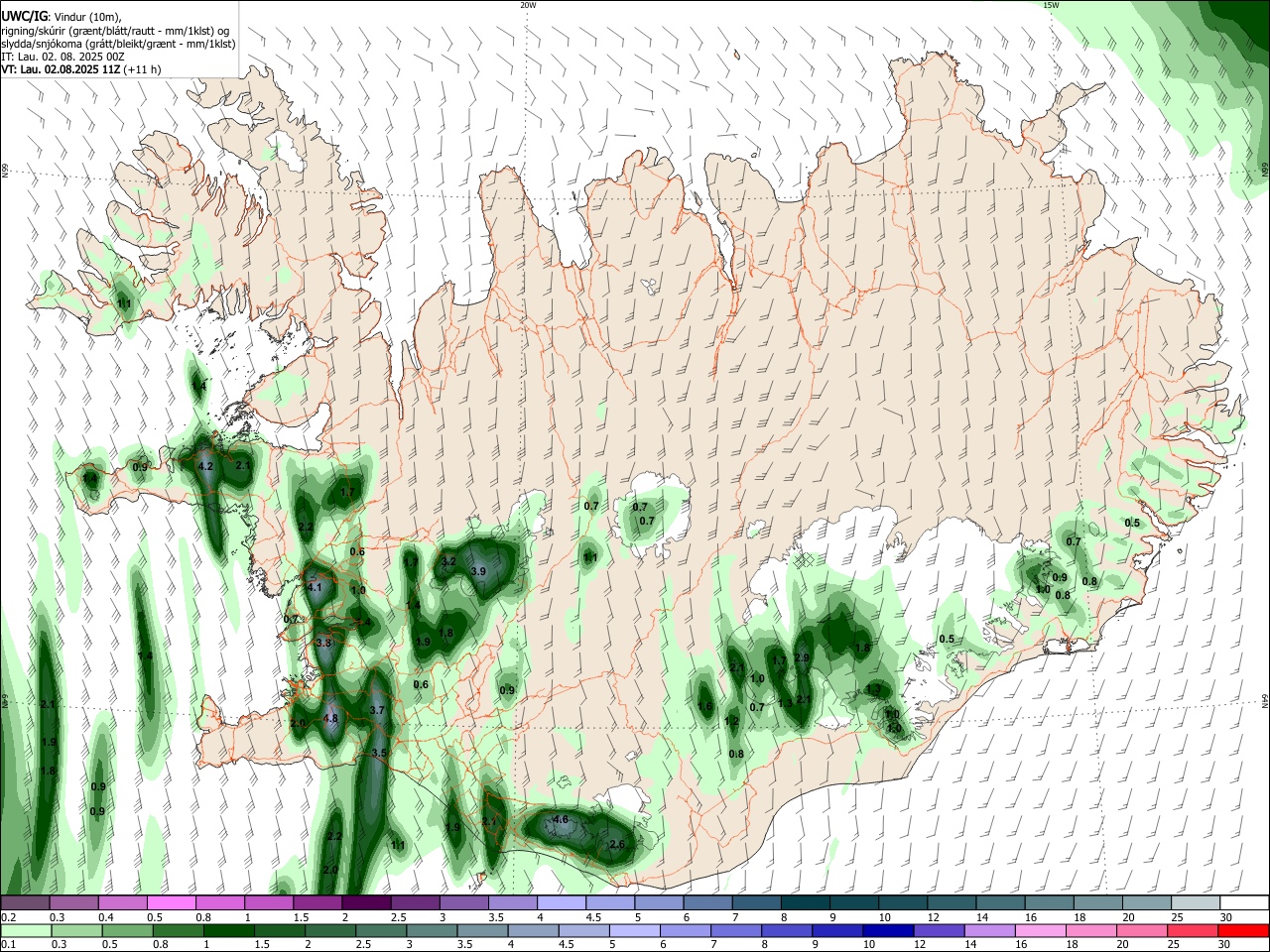The height and width of the screenshot is (952, 1270).
Task: Click 'VT: Lau. 02.08.2025 11Z' valid time
Action: [61, 69]
